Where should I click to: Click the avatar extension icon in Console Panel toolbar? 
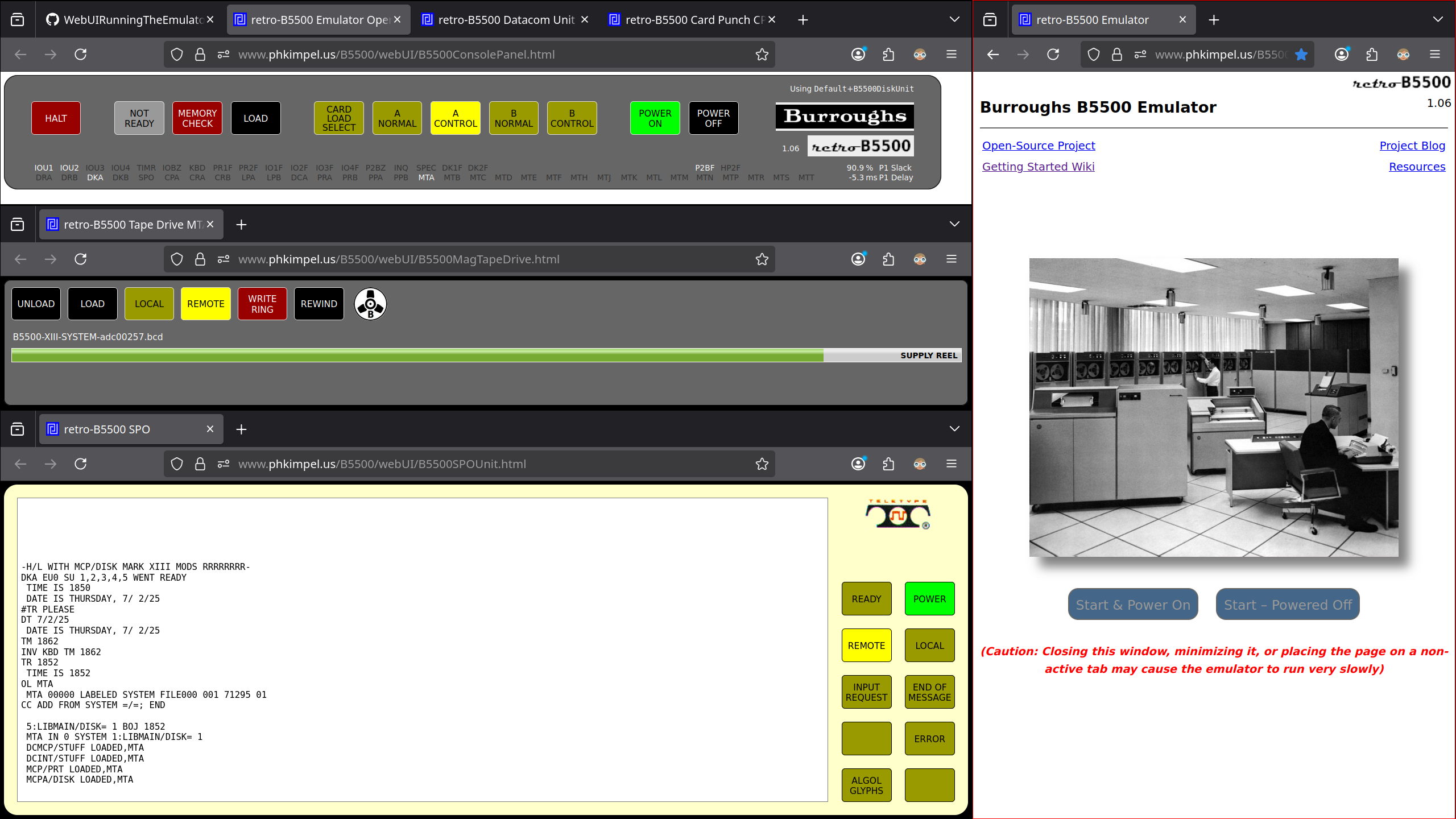[x=920, y=55]
